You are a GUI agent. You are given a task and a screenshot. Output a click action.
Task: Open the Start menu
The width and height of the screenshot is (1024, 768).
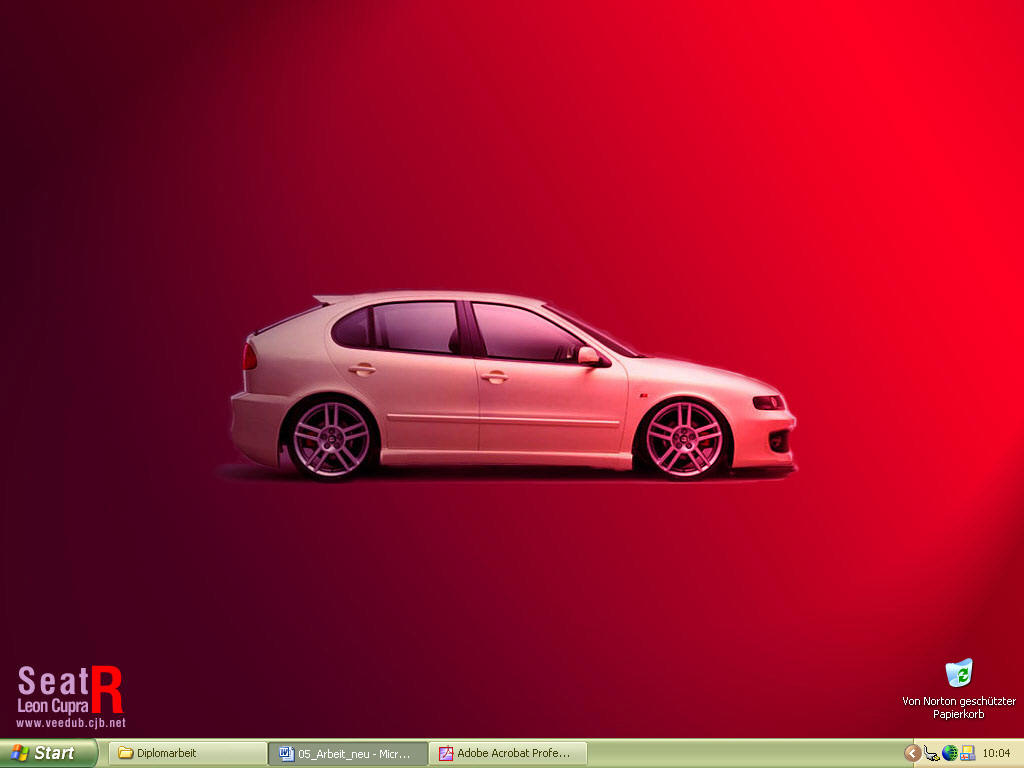pyautogui.click(x=48, y=753)
